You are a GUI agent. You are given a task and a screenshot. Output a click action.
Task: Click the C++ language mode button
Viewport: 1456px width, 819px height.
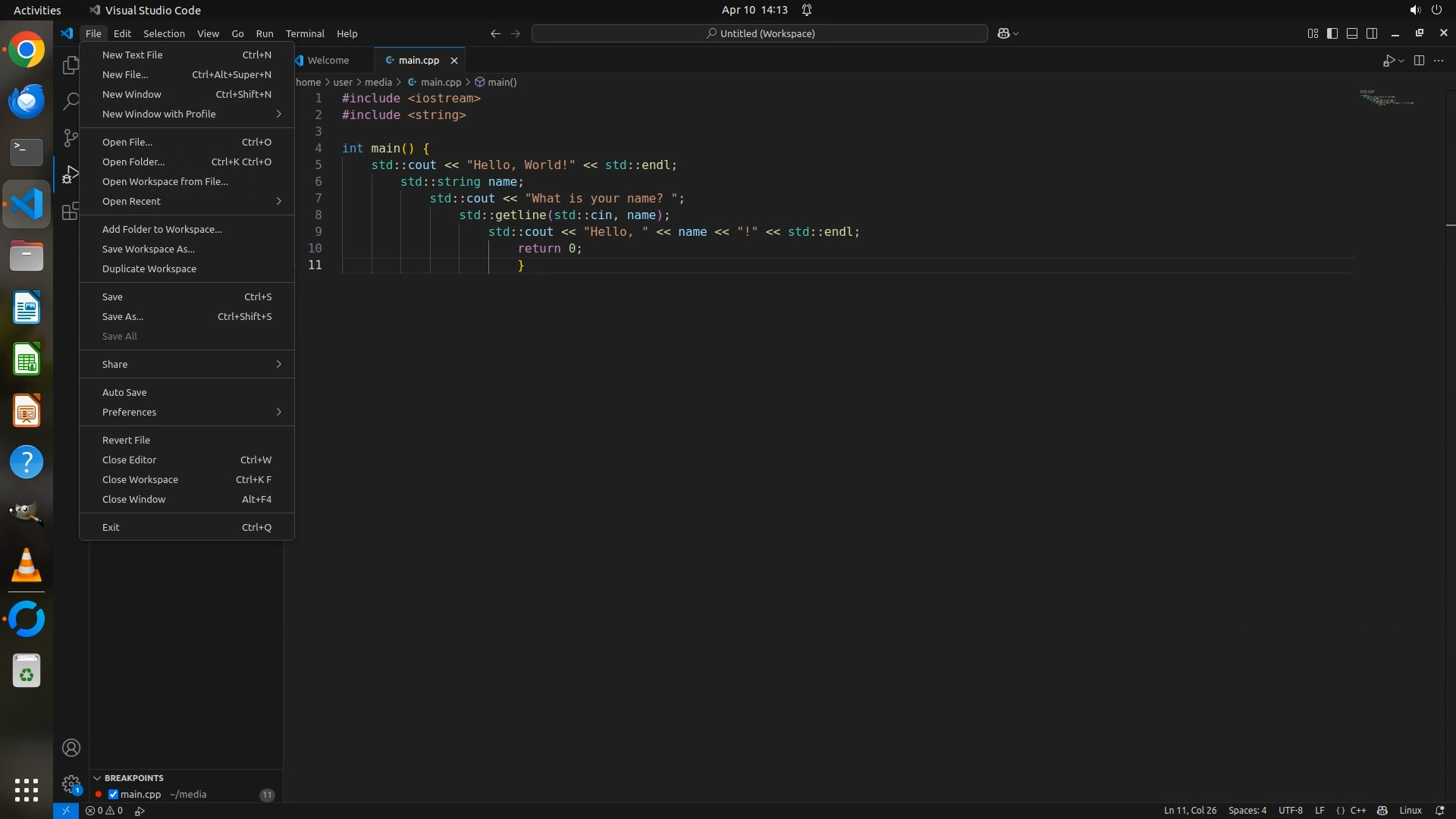[x=1357, y=811]
